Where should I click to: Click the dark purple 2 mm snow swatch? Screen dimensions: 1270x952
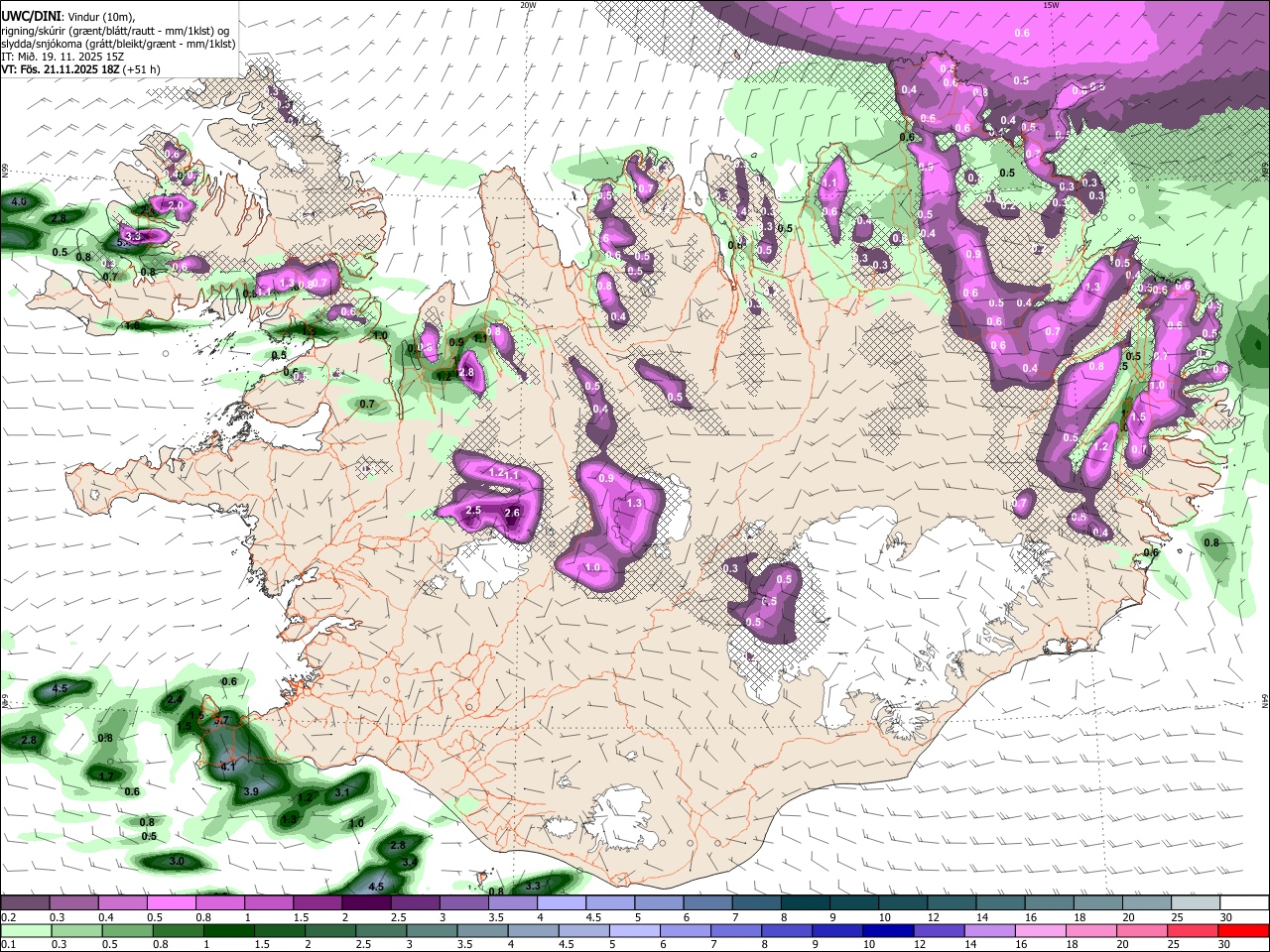(366, 902)
